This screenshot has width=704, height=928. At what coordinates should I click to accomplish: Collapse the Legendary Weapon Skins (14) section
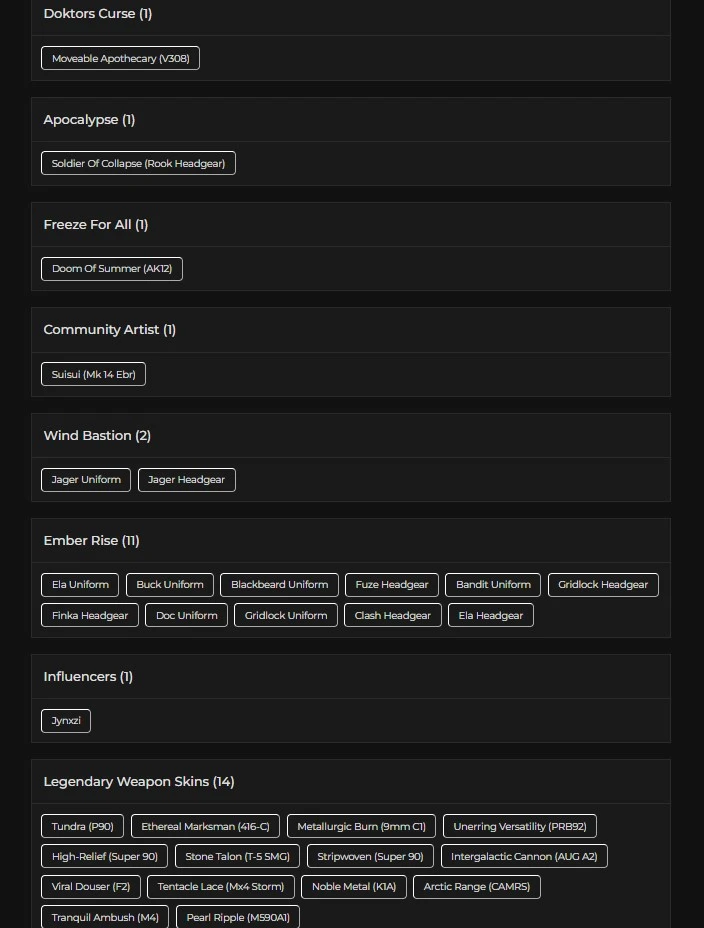click(138, 781)
